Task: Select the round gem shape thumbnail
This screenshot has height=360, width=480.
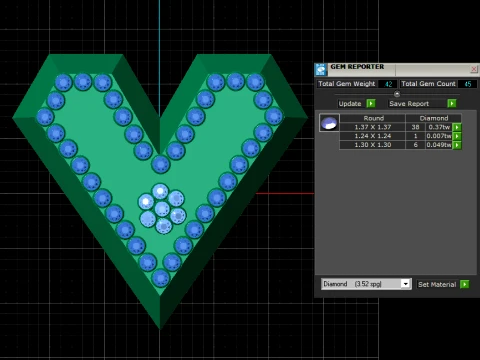Action: coord(329,123)
